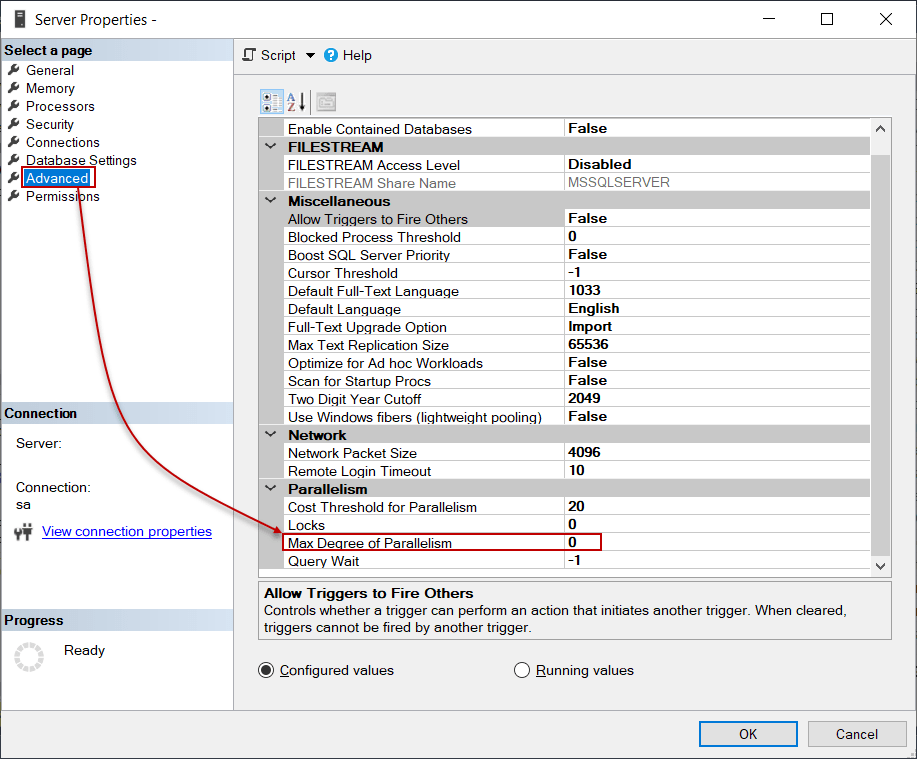Click the wrench icon beside Memory

15,88
